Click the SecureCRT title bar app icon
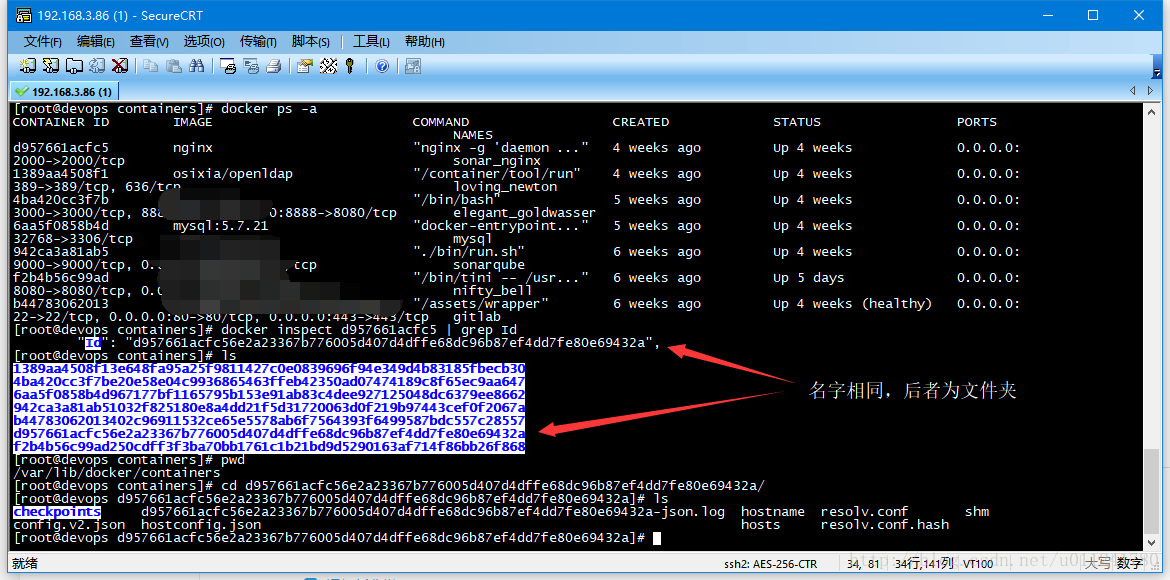The height and width of the screenshot is (580, 1170). point(23,15)
